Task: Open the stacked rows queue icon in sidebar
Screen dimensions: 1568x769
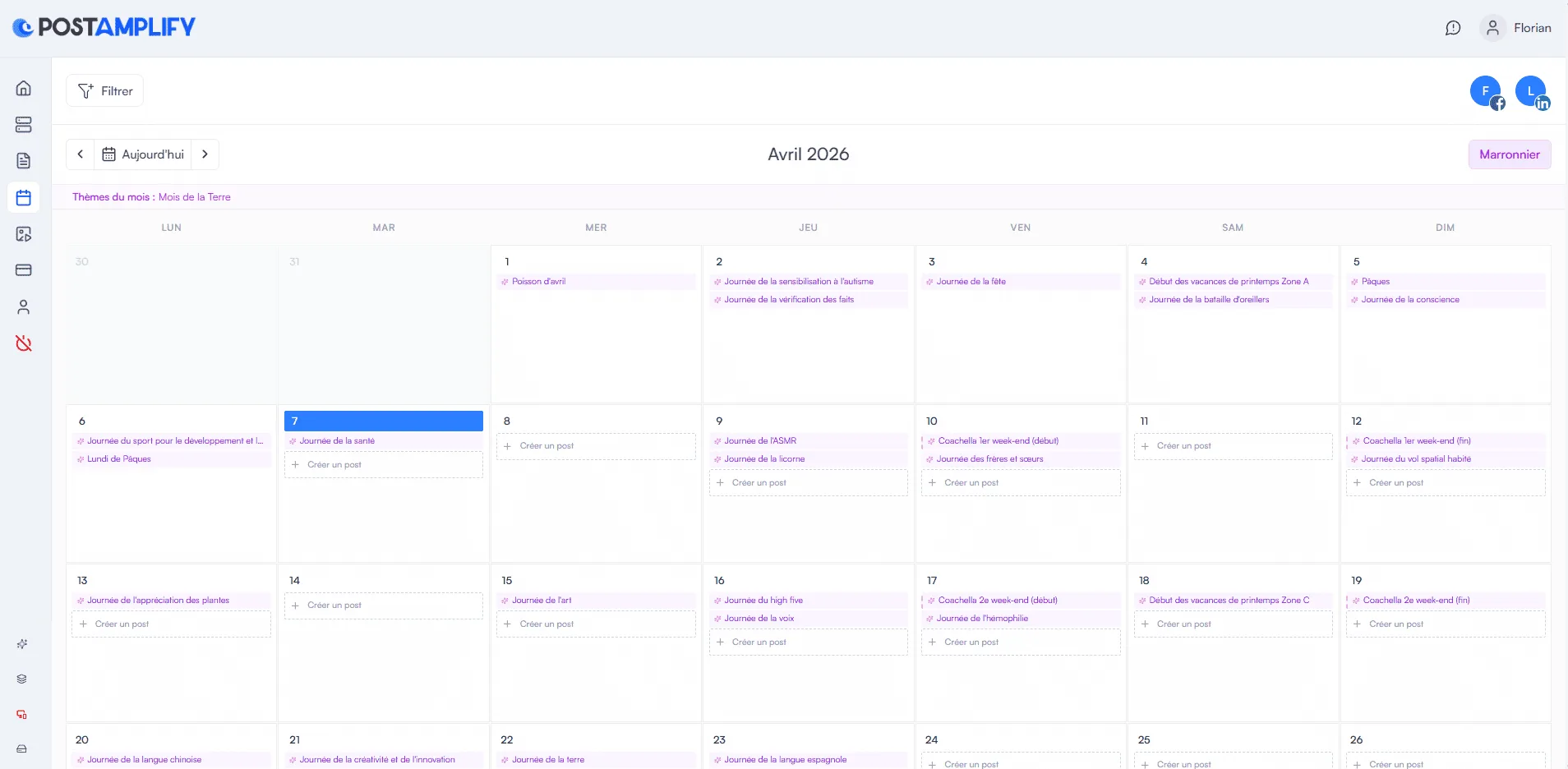Action: [24, 125]
